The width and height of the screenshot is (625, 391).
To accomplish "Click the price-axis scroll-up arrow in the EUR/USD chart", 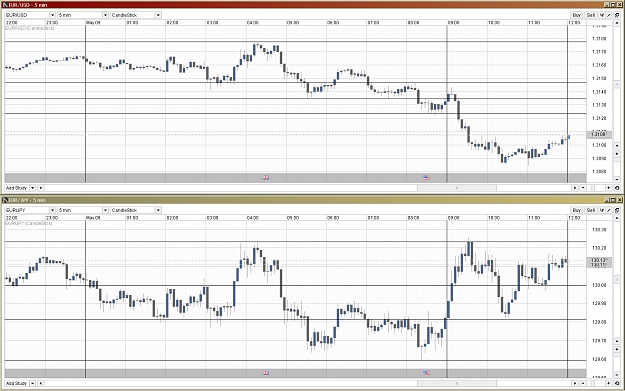I will tap(617, 23).
